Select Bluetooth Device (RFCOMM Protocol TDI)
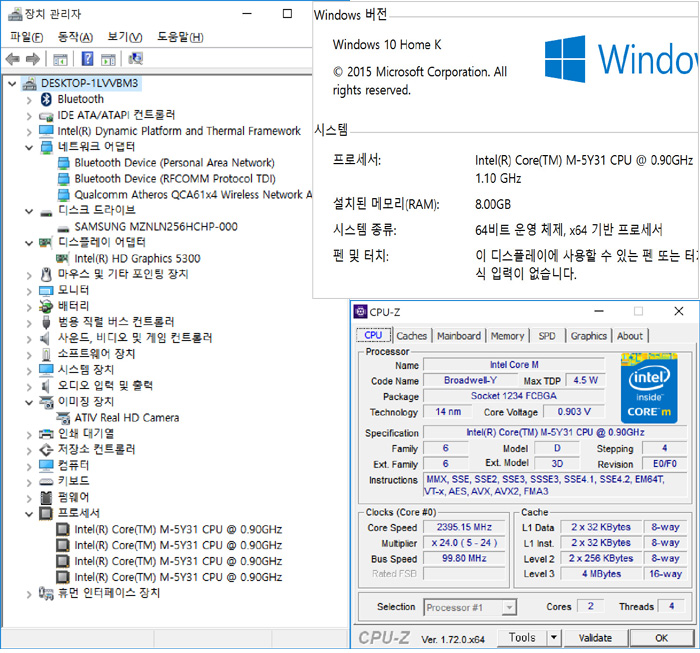This screenshot has width=700, height=653. (x=175, y=179)
